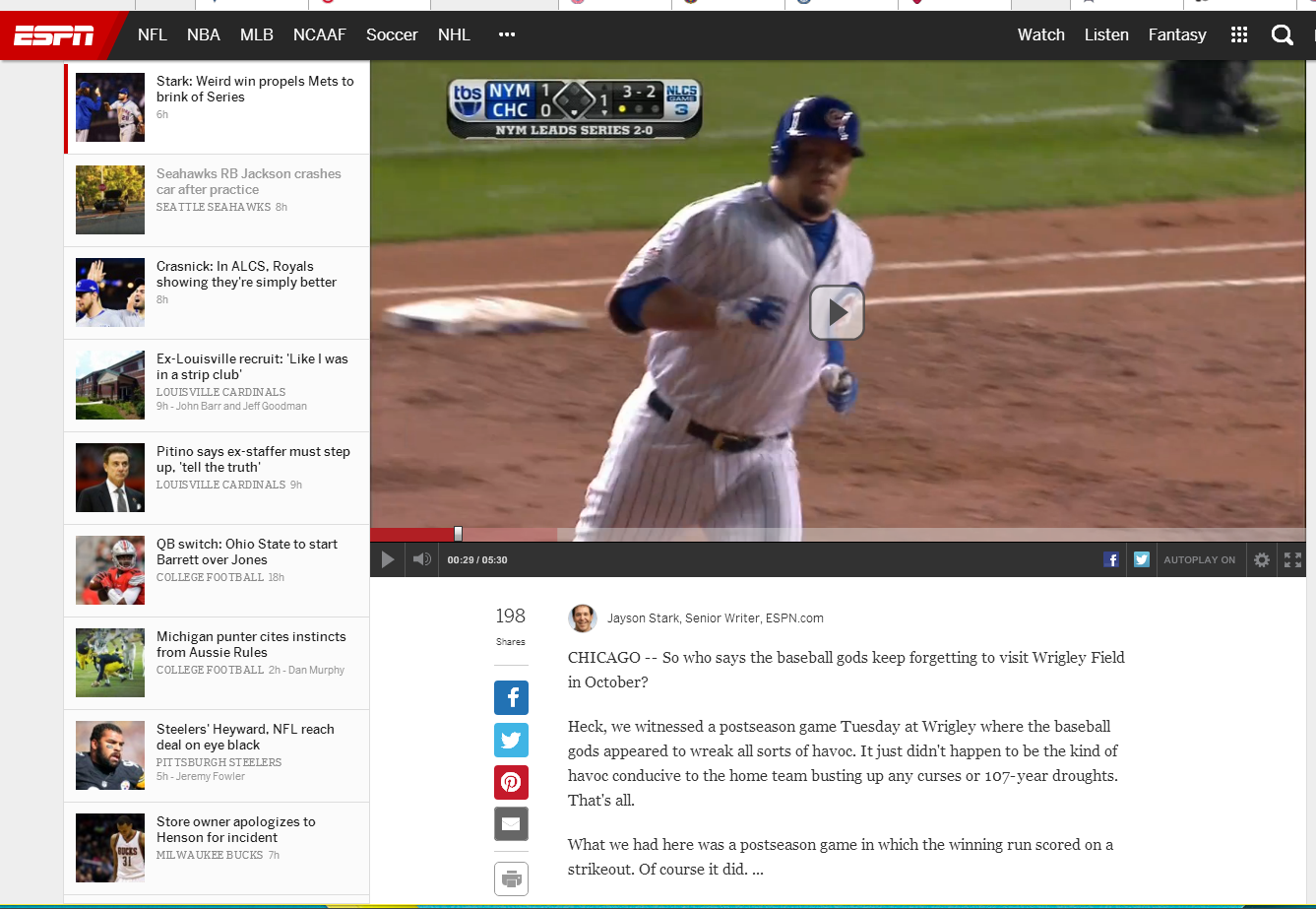The width and height of the screenshot is (1316, 909).
Task: Open the Pitino says ex-staffer must step up headline
Action: click(253, 459)
